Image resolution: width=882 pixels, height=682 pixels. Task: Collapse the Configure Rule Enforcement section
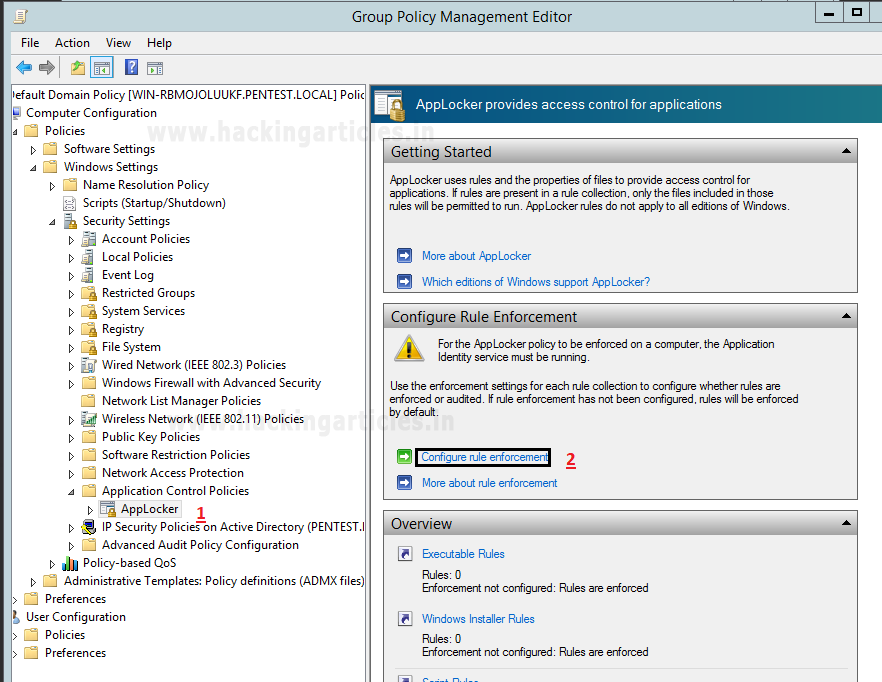846,316
